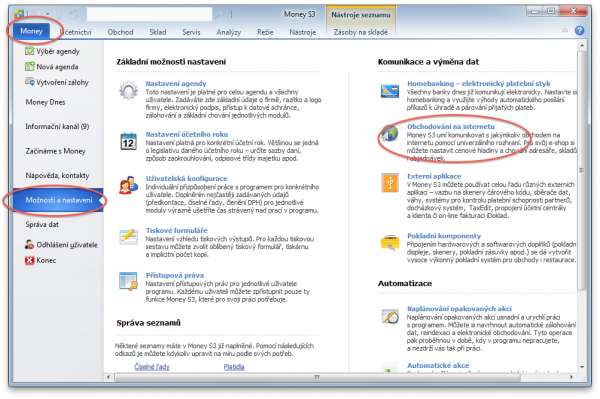Click the Přístupová práva key icon
600x399 pixels.
(x=128, y=282)
